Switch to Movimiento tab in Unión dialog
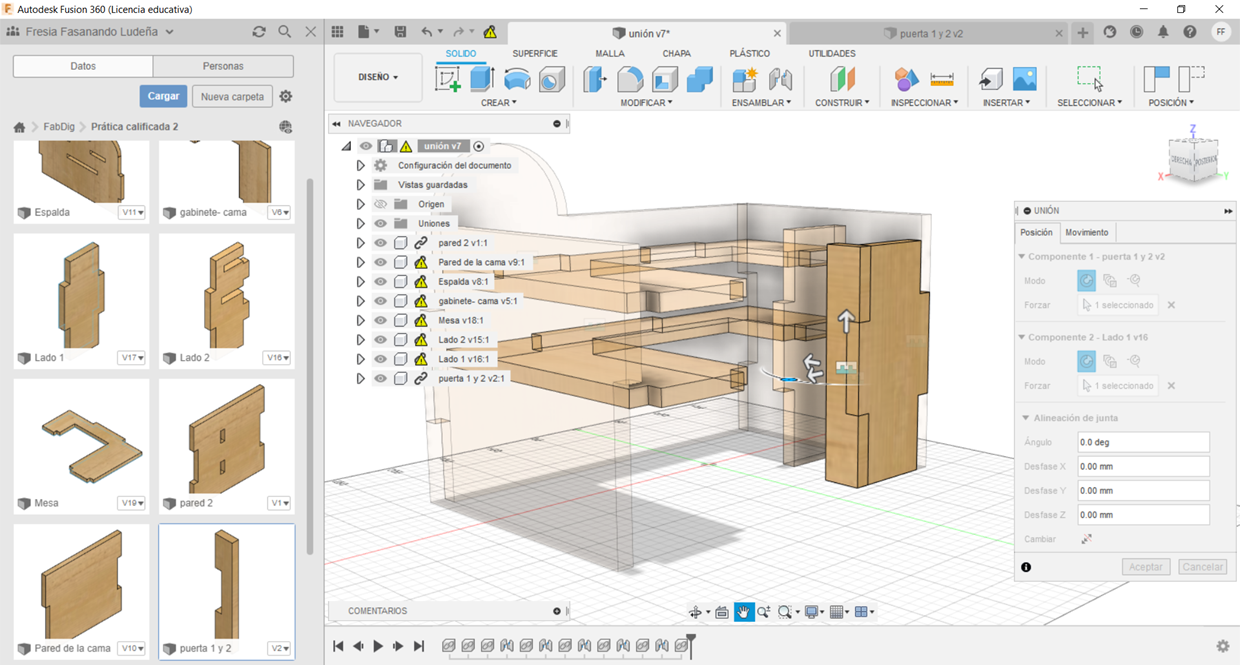1240x665 pixels. [x=1086, y=232]
